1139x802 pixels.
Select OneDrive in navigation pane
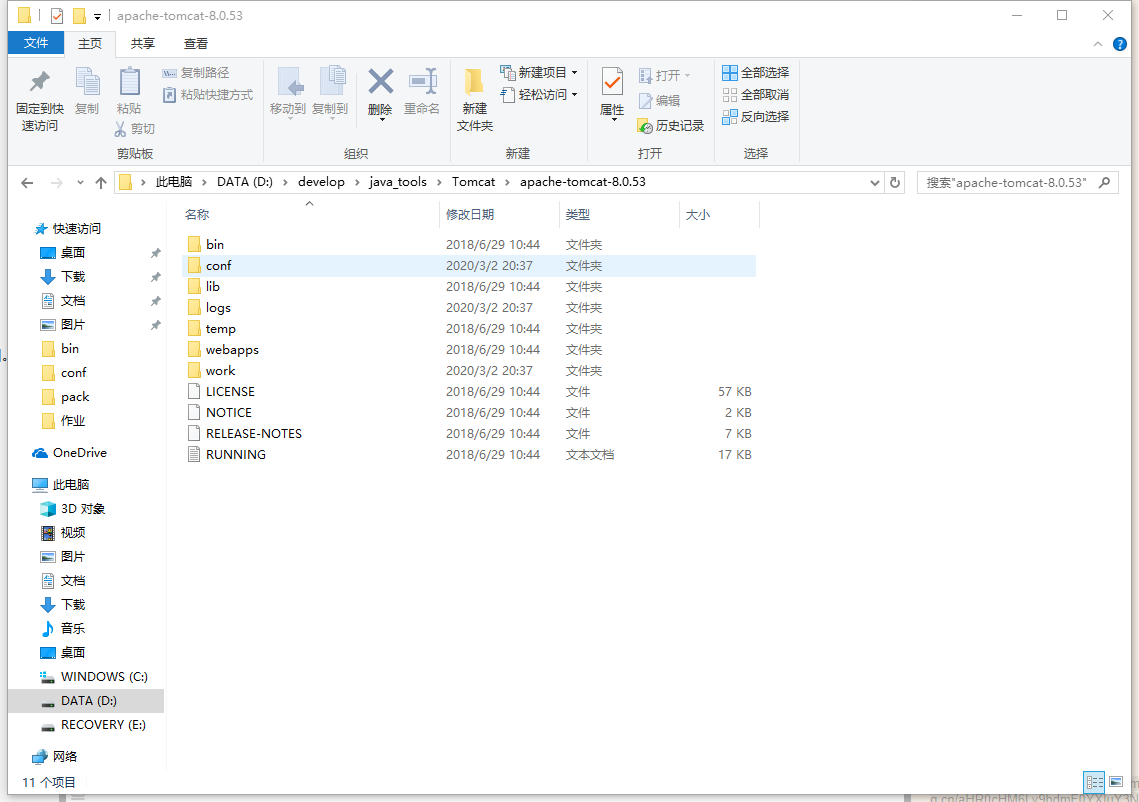click(x=70, y=453)
